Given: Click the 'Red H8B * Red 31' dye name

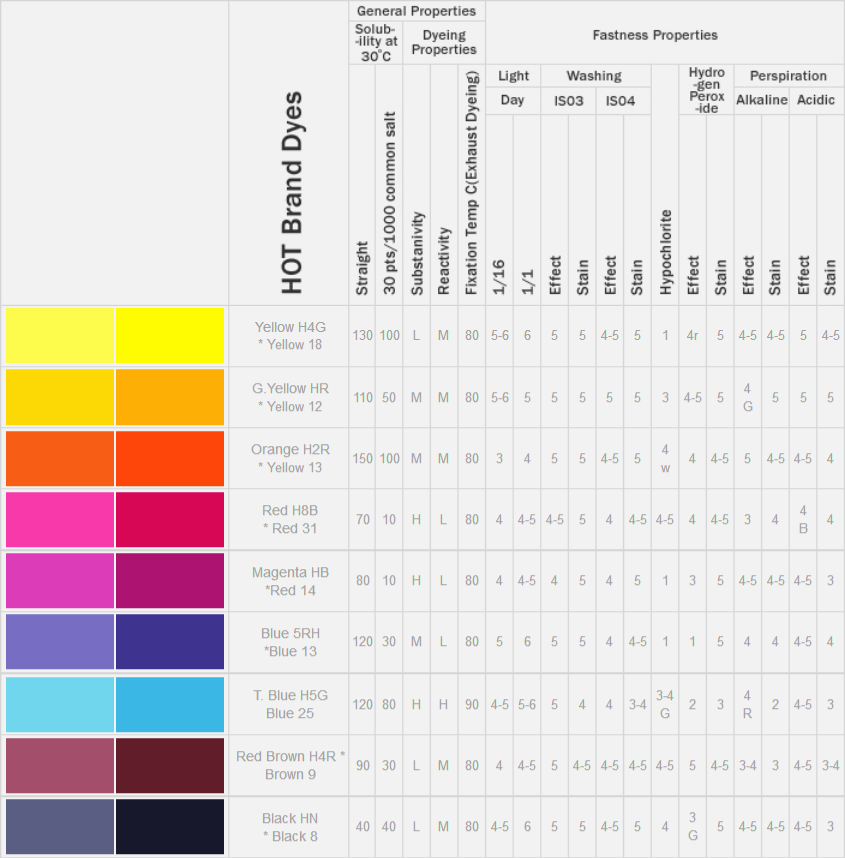Looking at the screenshot, I should 290,519.
